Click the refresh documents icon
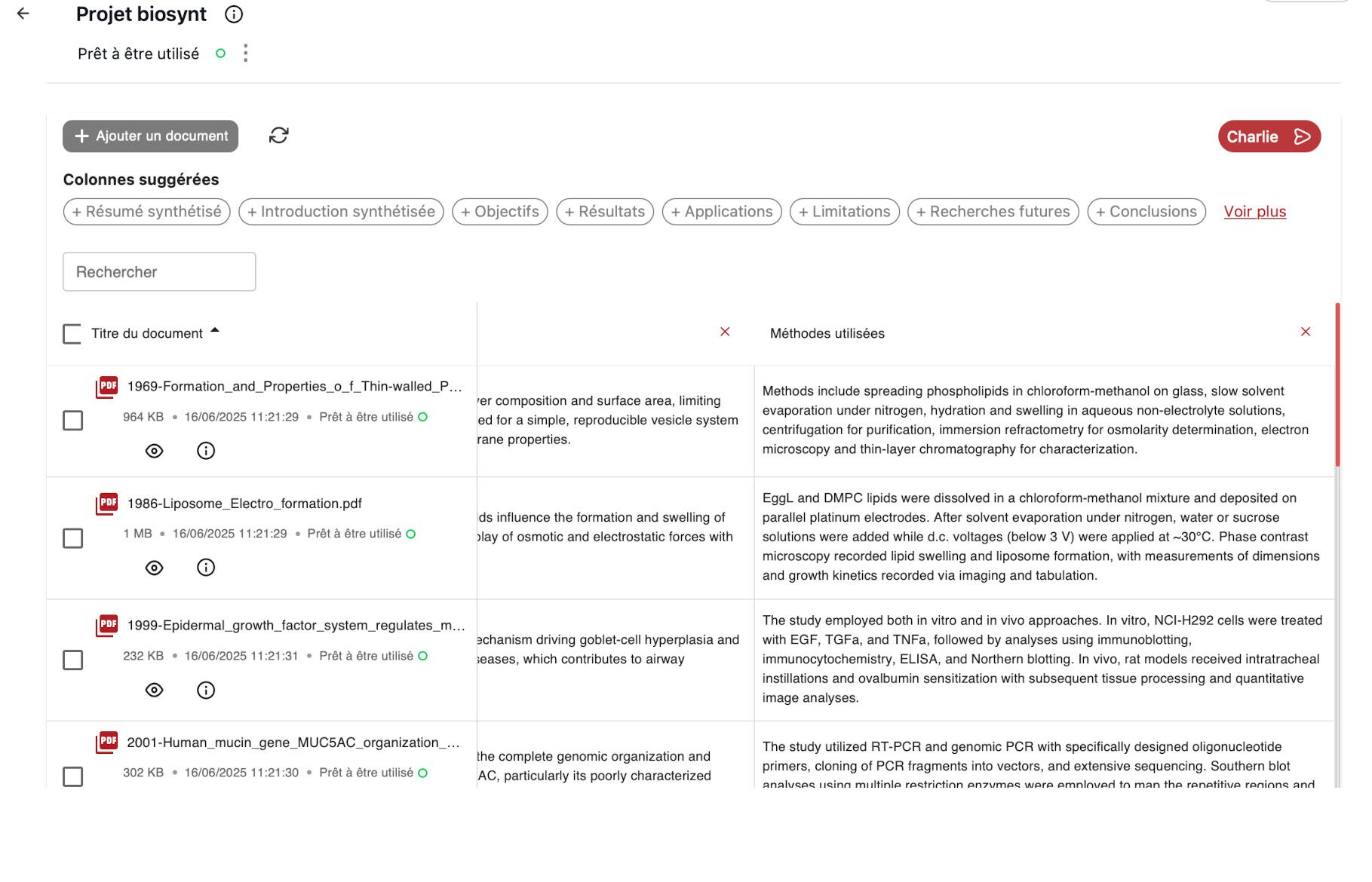This screenshot has height=882, width=1372. (x=278, y=136)
